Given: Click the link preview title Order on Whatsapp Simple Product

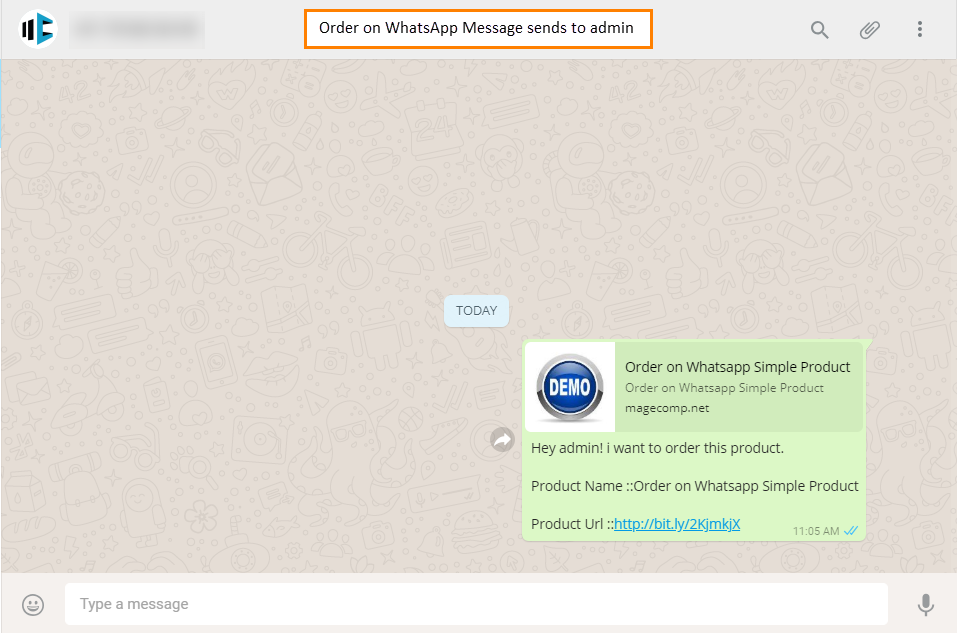Looking at the screenshot, I should point(737,367).
